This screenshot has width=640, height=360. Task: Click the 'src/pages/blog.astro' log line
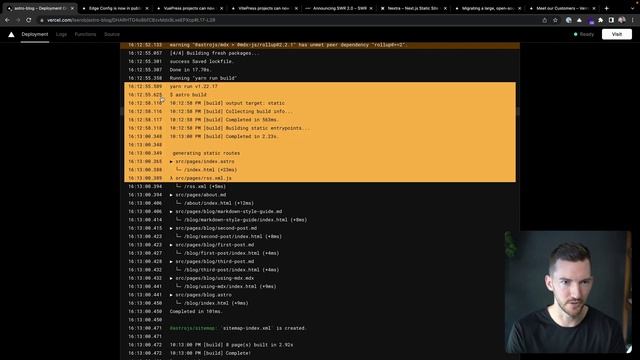(x=320, y=295)
